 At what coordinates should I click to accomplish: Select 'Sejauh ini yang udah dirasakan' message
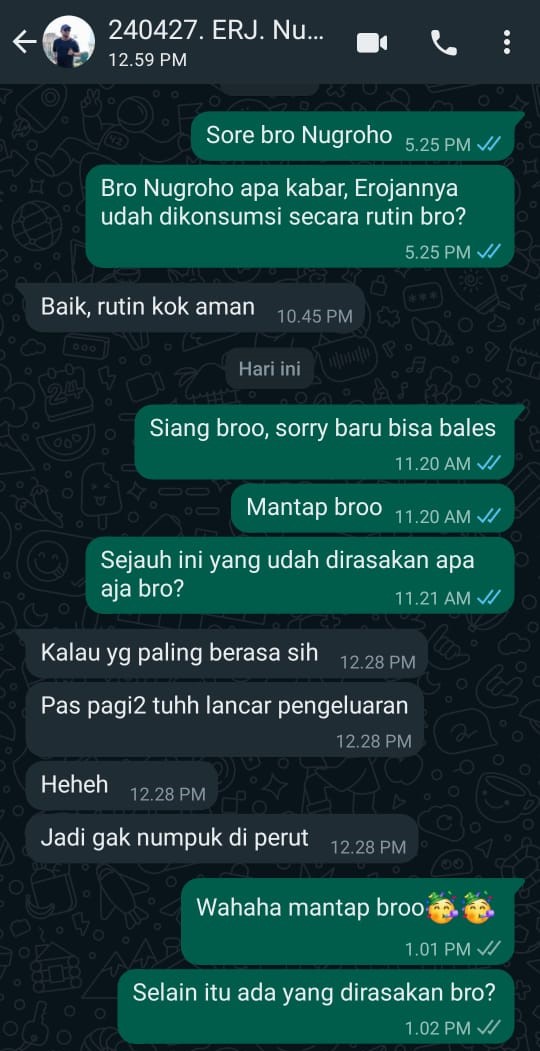[299, 575]
